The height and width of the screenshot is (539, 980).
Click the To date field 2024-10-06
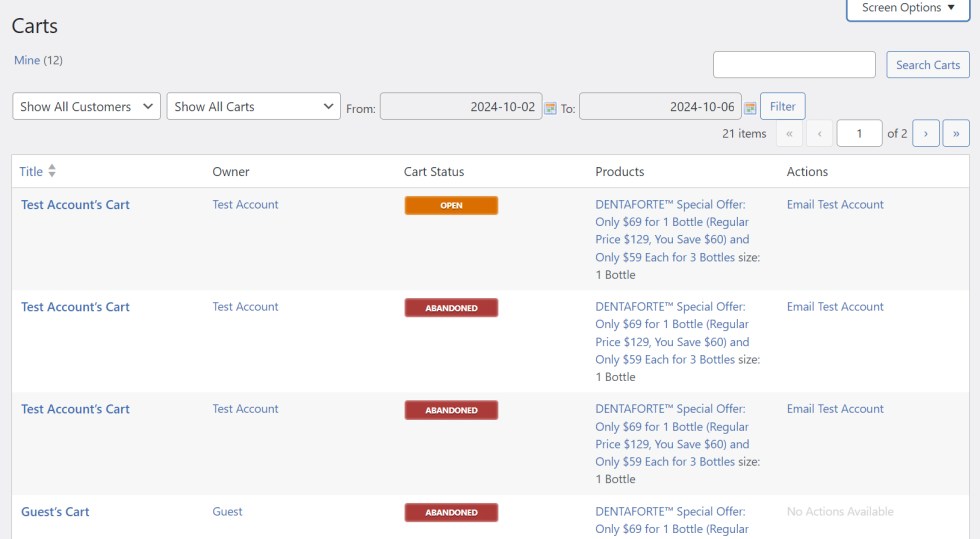coord(659,106)
